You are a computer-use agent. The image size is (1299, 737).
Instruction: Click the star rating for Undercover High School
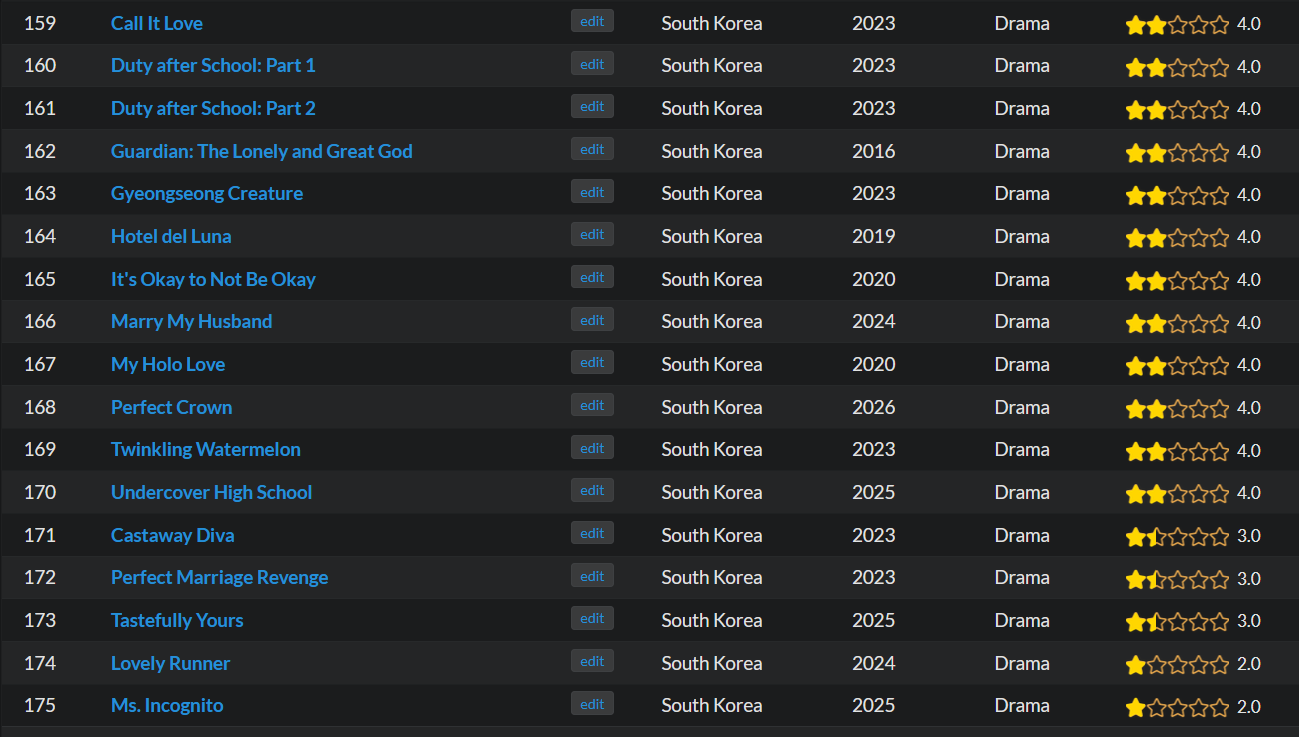point(1177,493)
